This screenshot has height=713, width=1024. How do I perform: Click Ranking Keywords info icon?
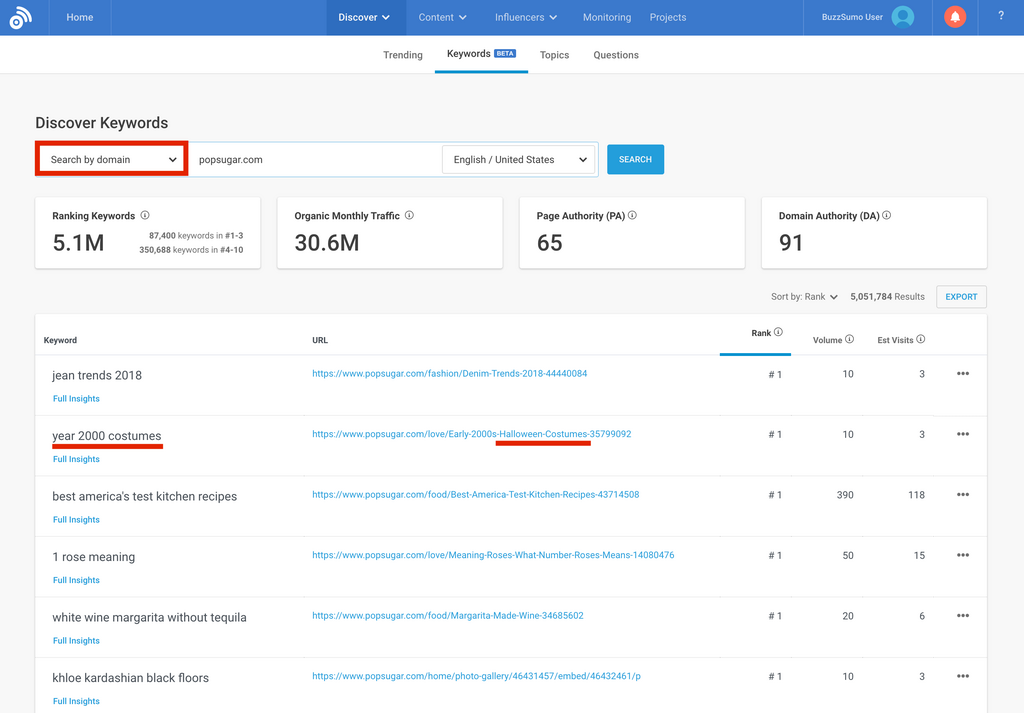[x=145, y=216]
